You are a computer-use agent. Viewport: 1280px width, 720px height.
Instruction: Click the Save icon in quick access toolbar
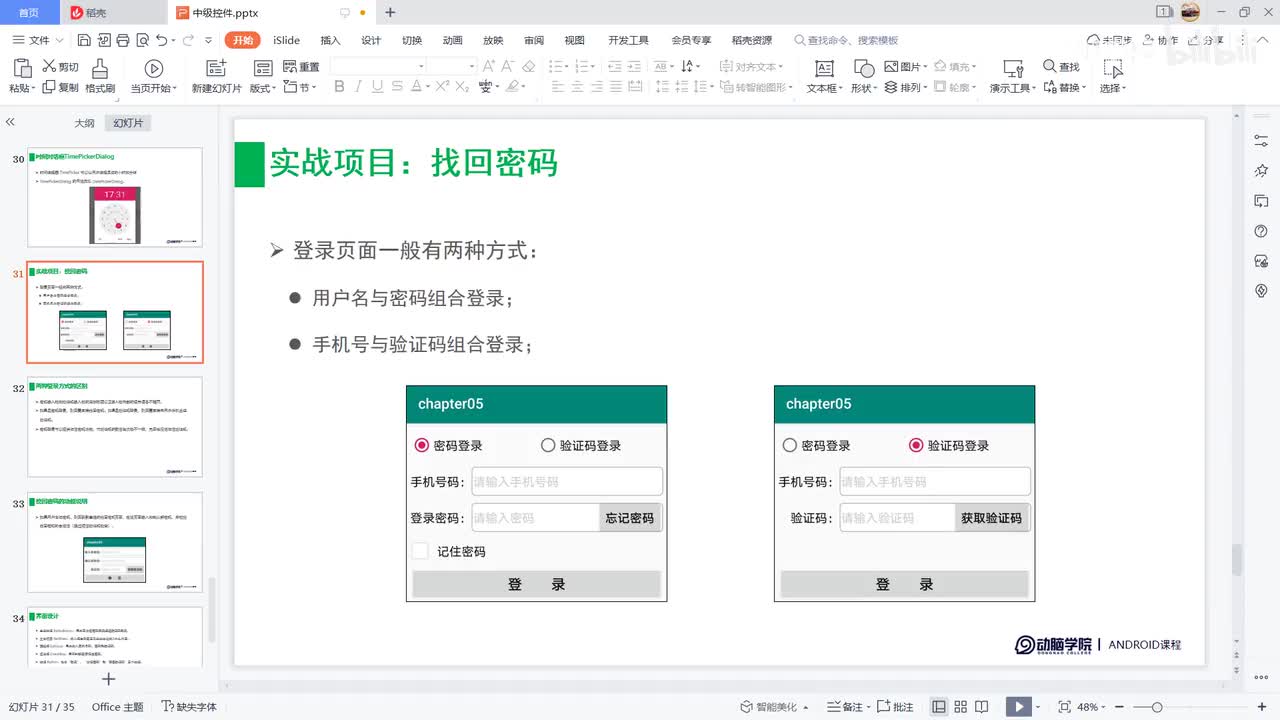click(84, 40)
